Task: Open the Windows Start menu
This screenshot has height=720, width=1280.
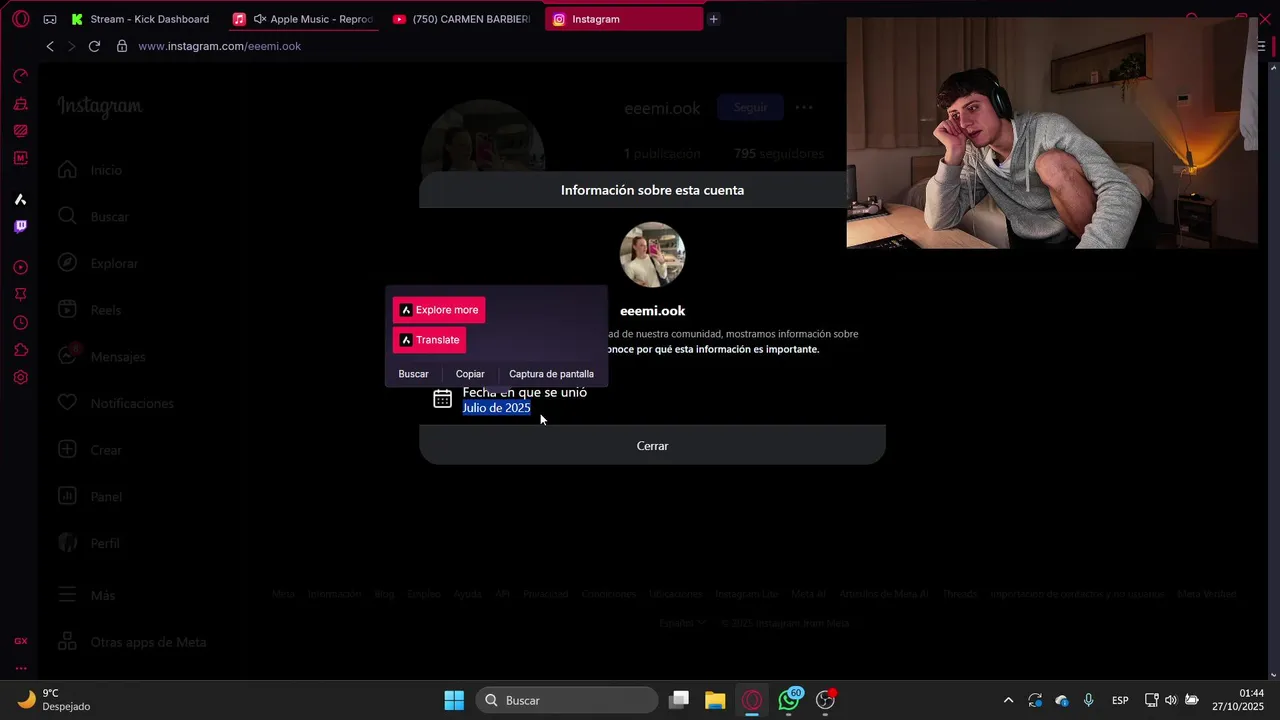Action: coord(454,700)
